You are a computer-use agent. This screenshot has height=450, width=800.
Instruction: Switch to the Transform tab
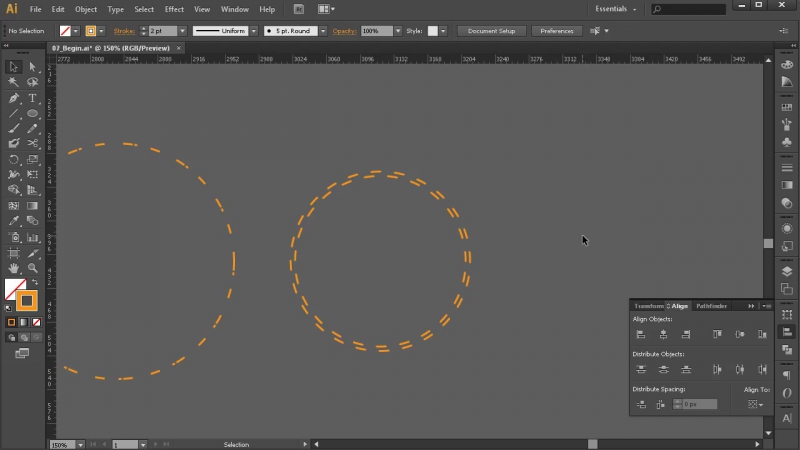coord(648,306)
